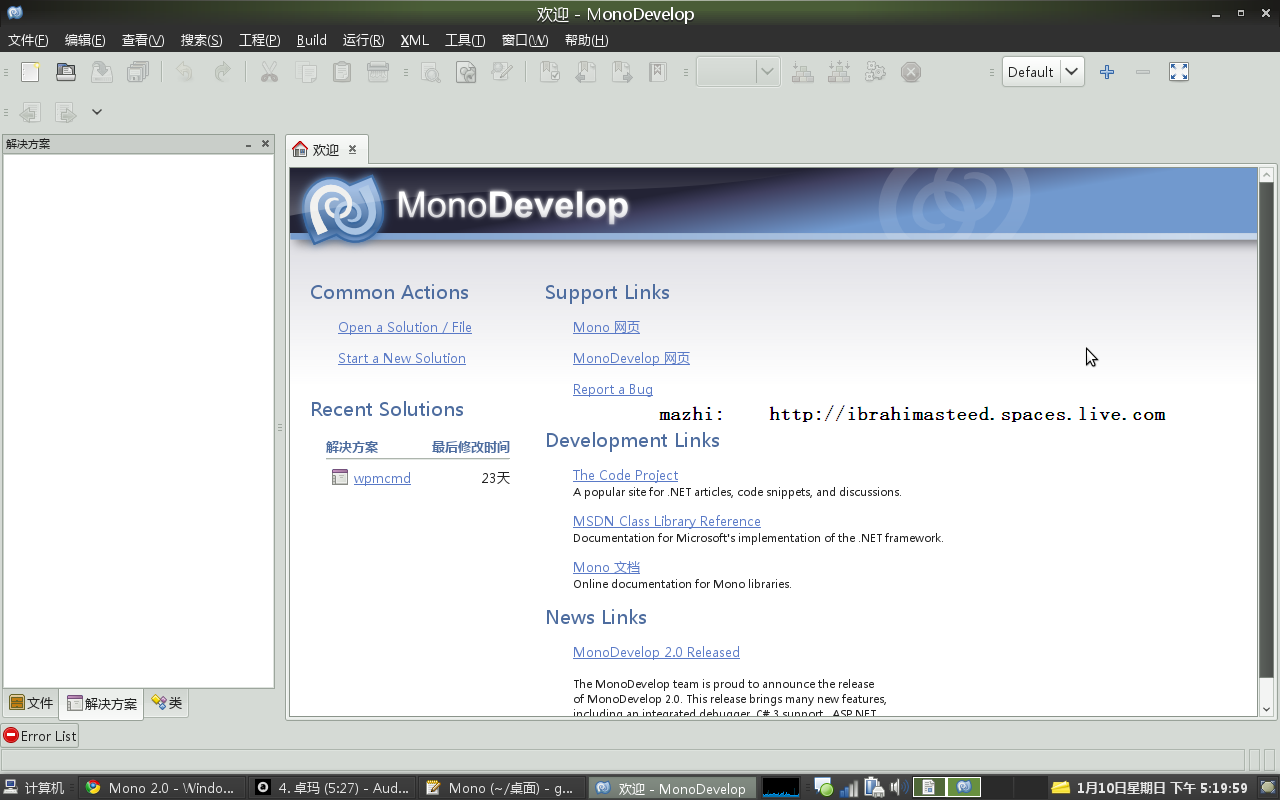Select the 解决方案 pad tab
This screenshot has width=1280, height=800.
click(x=102, y=704)
